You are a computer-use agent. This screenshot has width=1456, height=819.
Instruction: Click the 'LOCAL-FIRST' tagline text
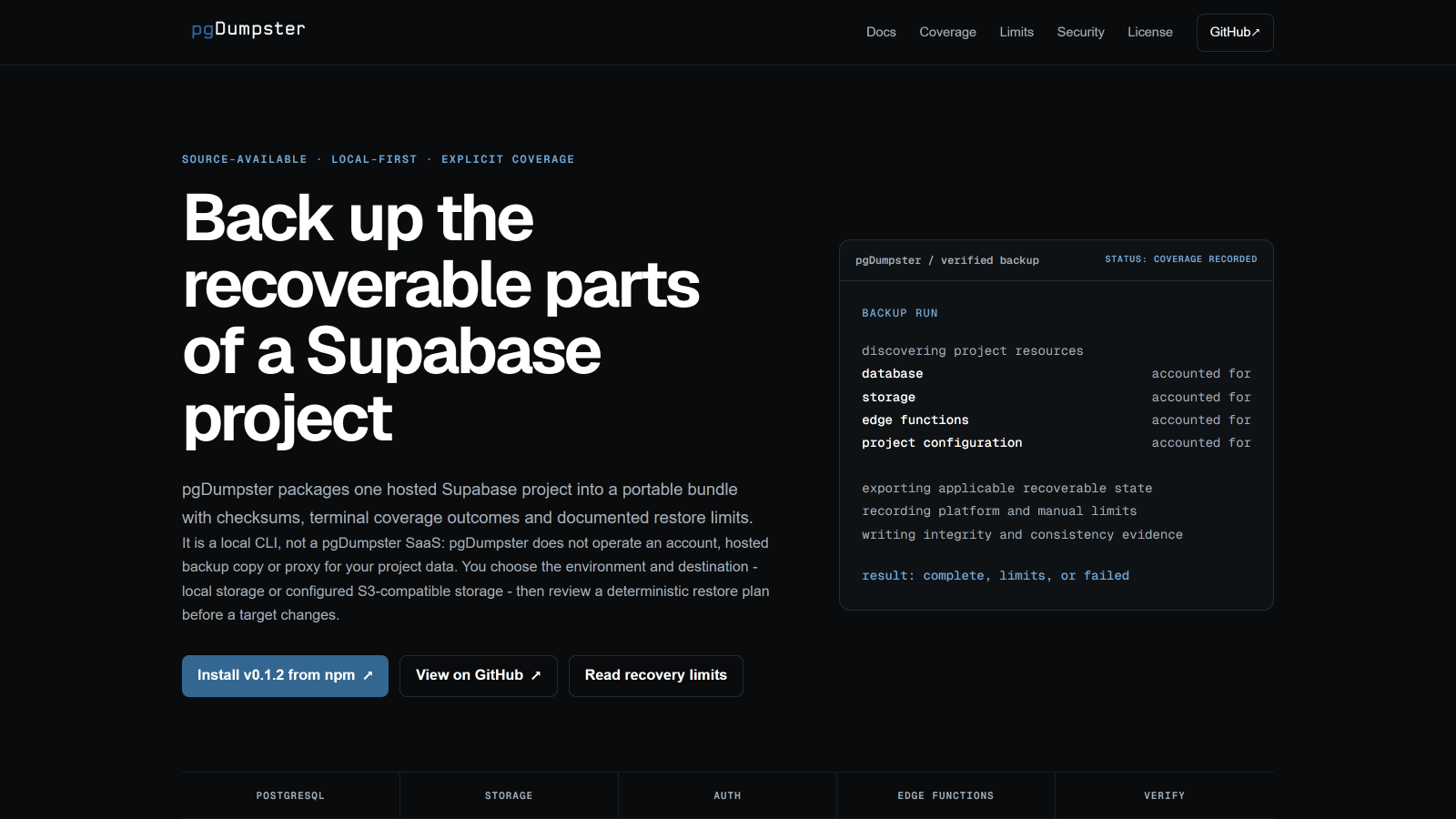click(x=374, y=159)
